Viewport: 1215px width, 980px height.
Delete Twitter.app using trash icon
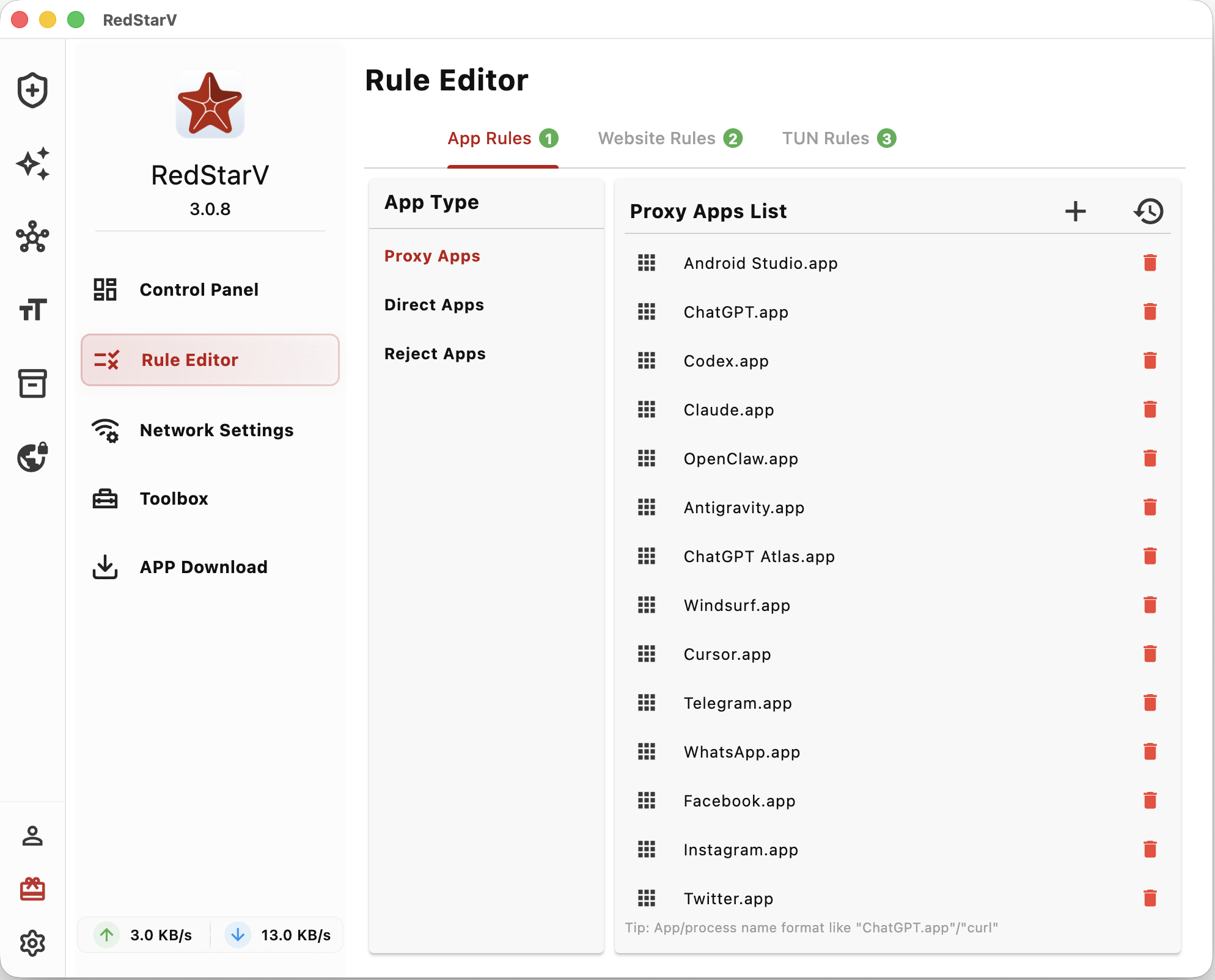point(1150,898)
